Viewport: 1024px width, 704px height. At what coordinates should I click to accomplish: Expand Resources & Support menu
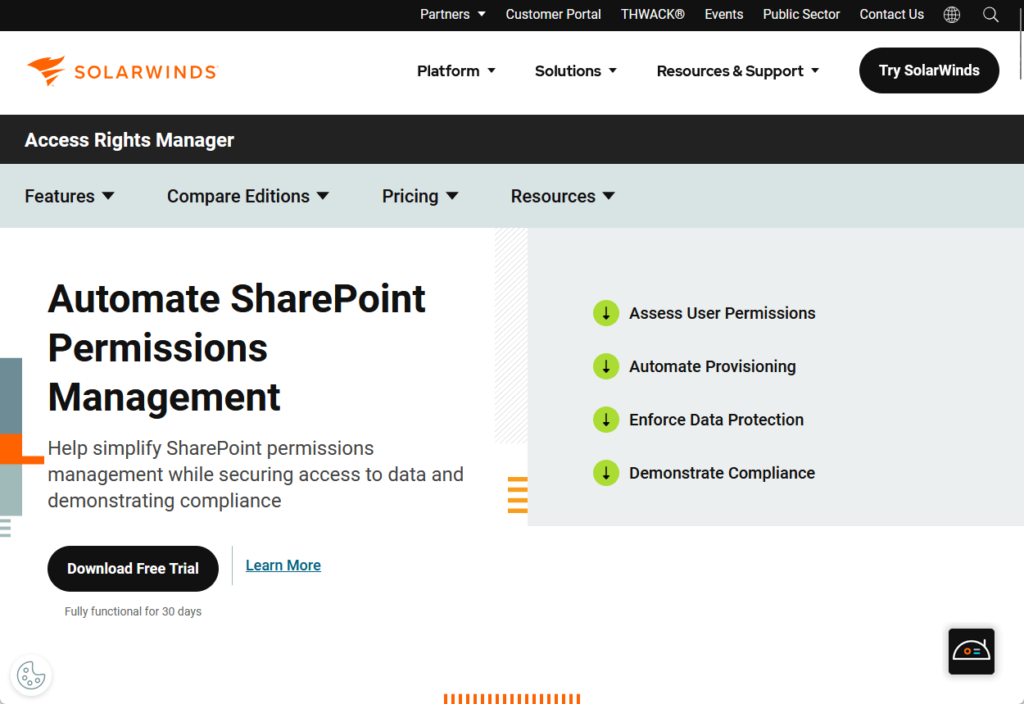click(x=738, y=71)
